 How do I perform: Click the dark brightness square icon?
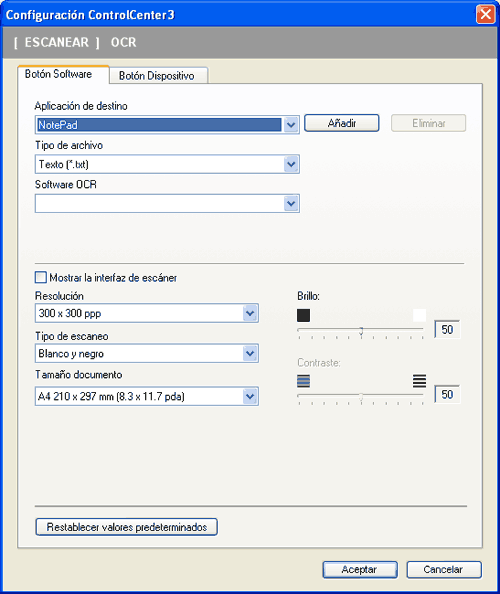click(303, 315)
